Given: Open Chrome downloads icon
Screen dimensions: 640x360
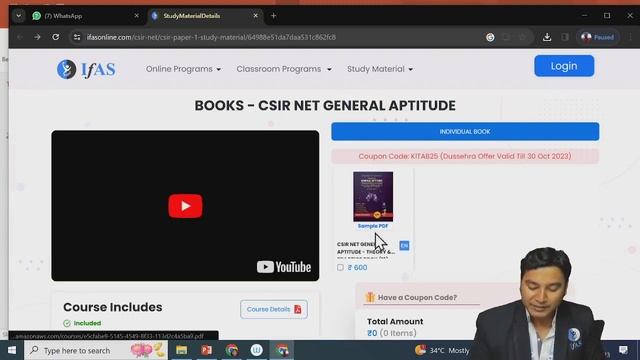Looking at the screenshot, I should (x=547, y=37).
